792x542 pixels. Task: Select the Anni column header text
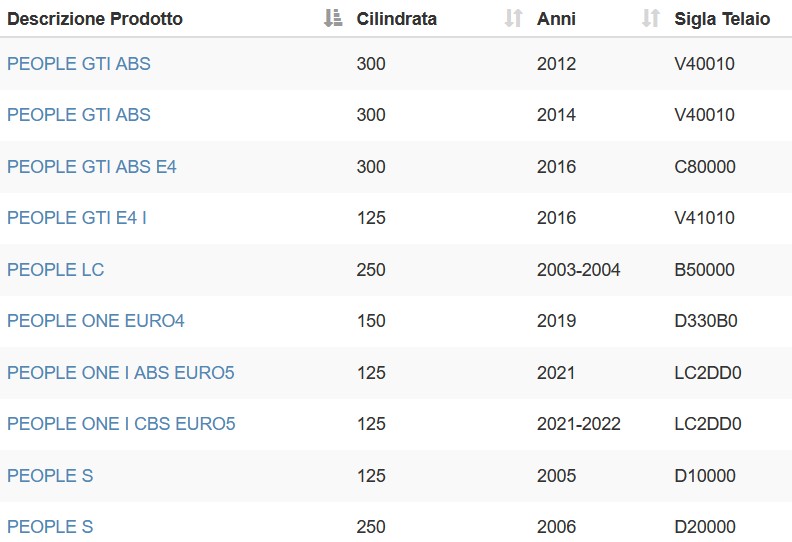(556, 19)
